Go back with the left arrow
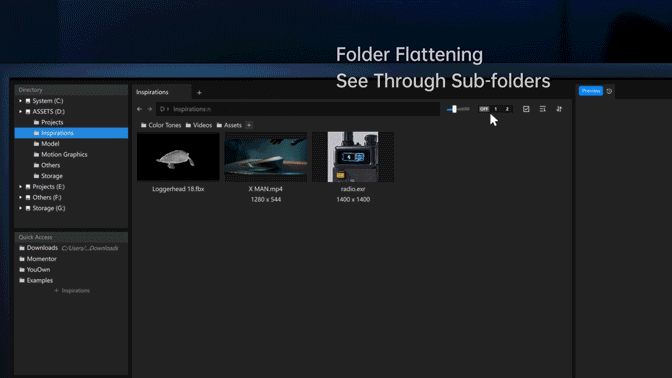 tap(139, 109)
